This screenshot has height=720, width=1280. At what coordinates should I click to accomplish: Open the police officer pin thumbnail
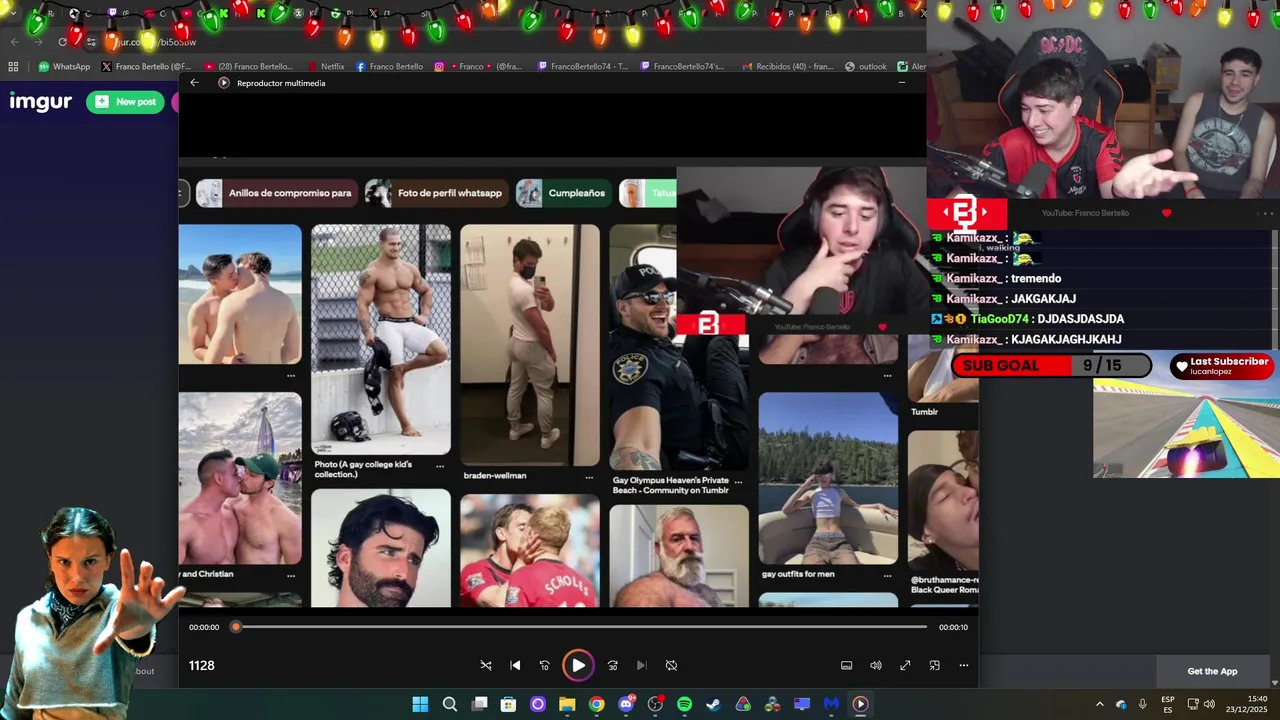(x=678, y=347)
